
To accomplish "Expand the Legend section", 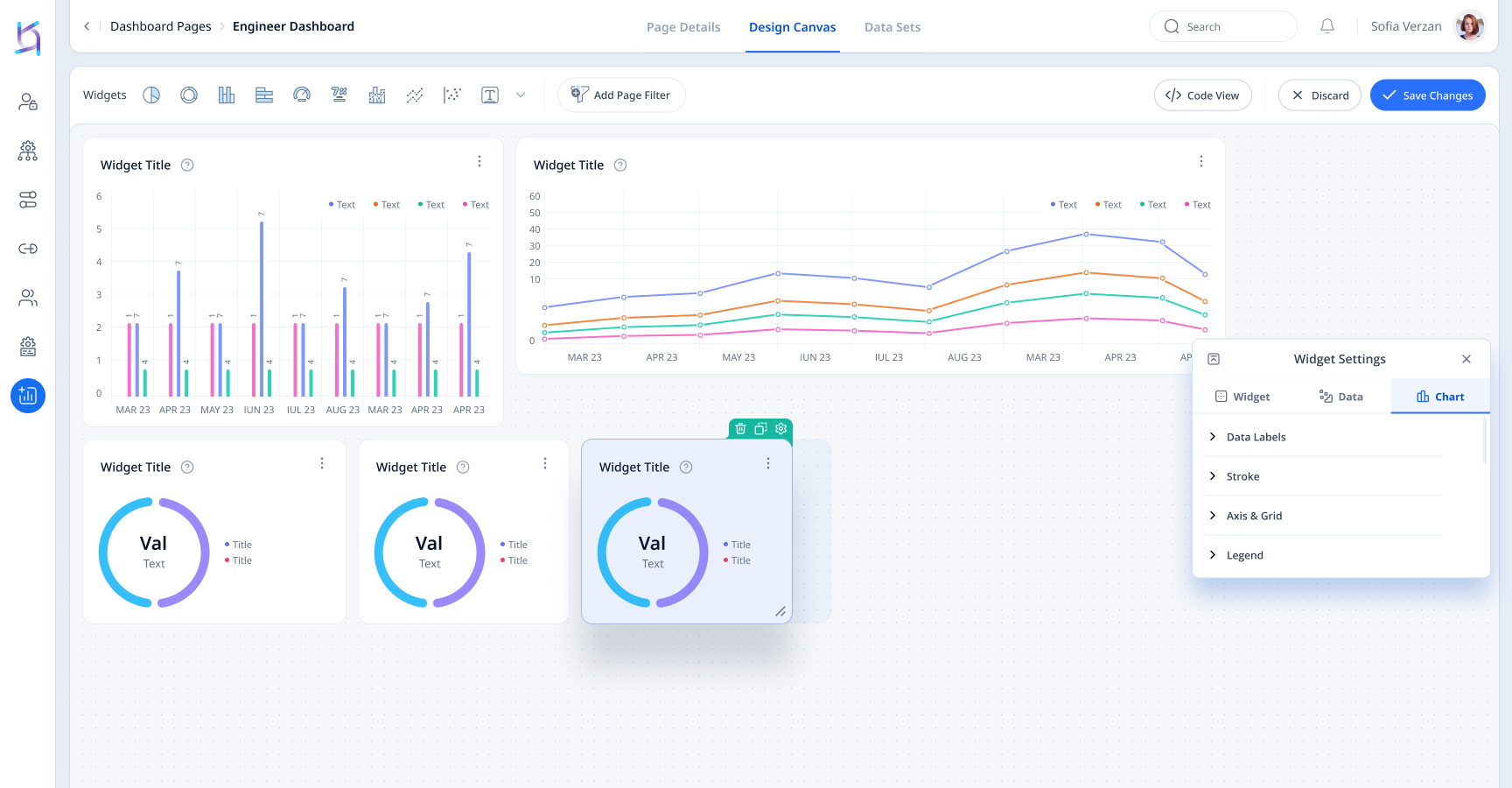I will pos(1244,555).
